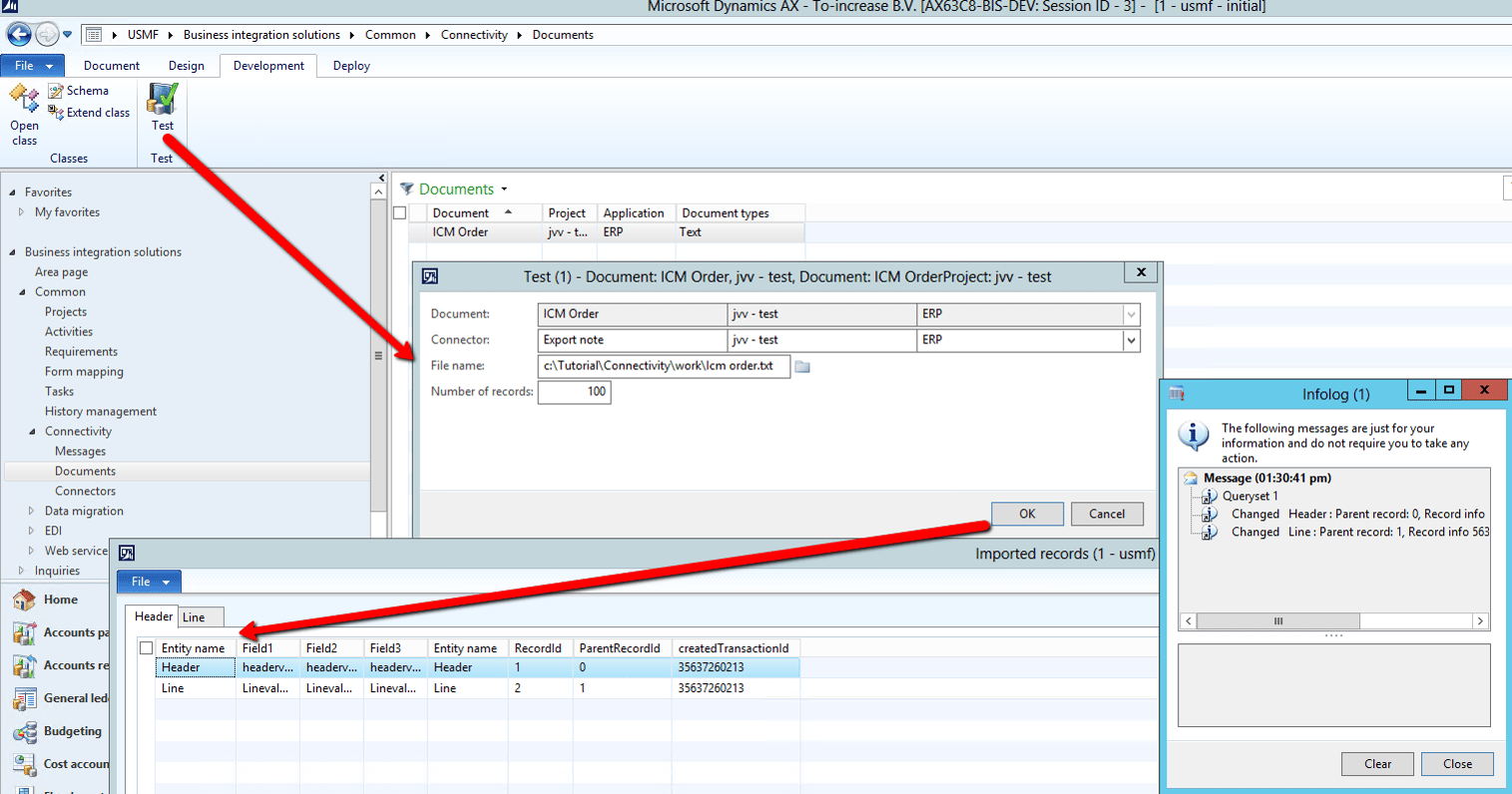Click the forward navigation arrow
This screenshot has height=794, width=1512.
47,35
